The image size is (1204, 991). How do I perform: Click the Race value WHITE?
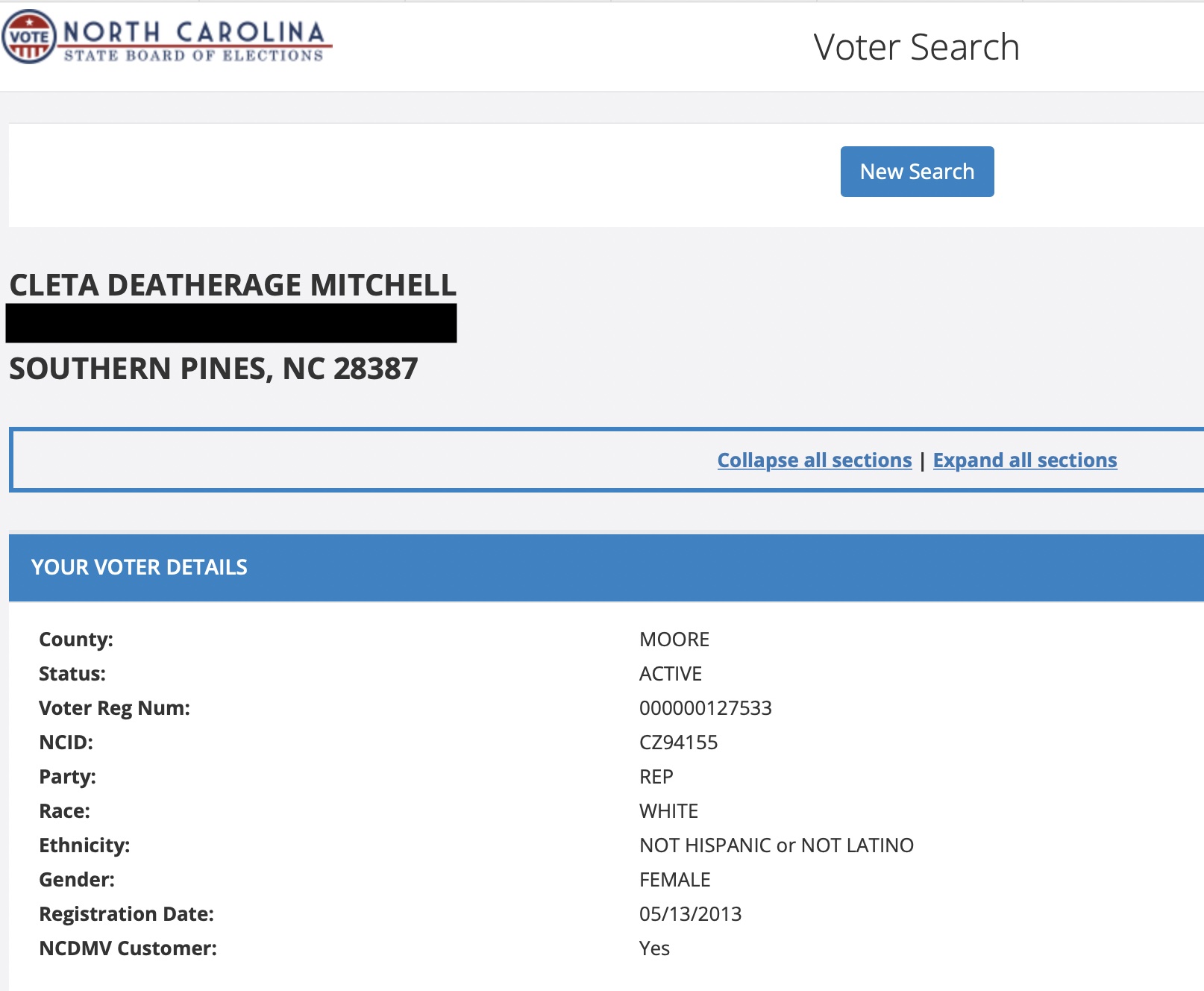668,811
